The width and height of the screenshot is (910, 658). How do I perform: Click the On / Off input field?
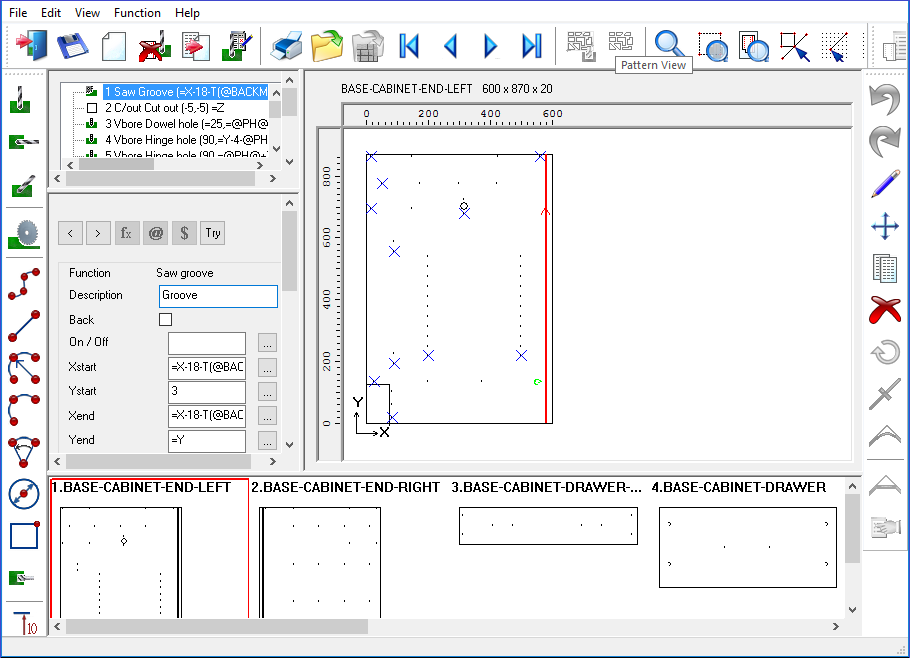coord(207,343)
